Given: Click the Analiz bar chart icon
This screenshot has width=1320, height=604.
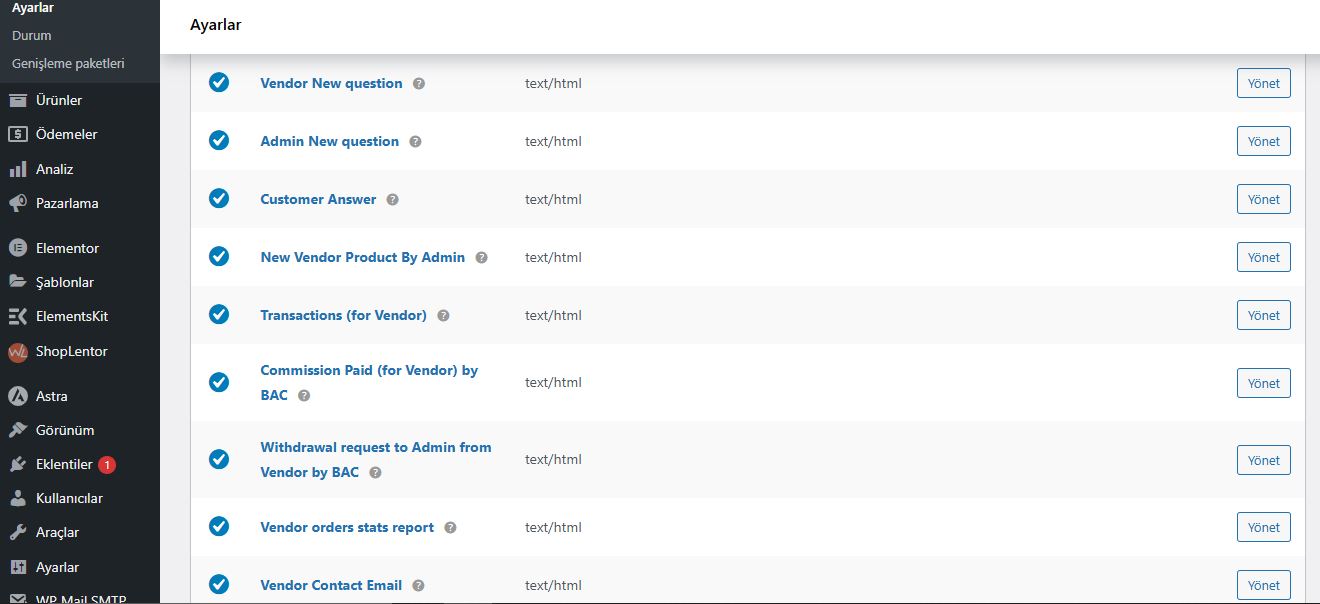Looking at the screenshot, I should [x=17, y=170].
